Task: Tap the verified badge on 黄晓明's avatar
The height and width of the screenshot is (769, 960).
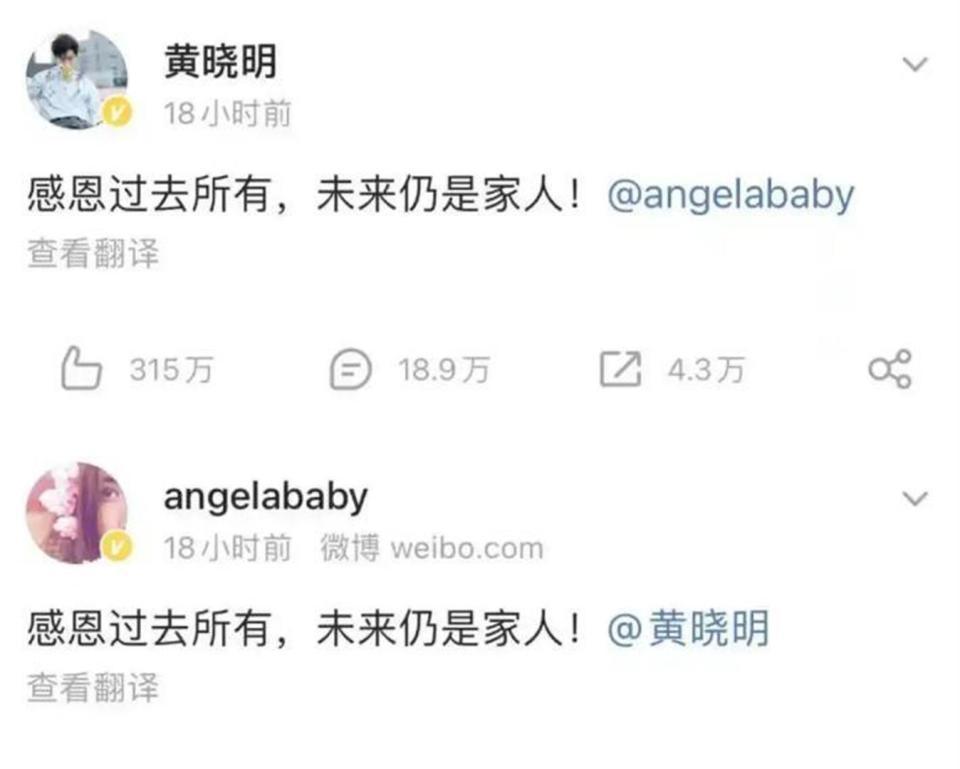Action: coord(117,113)
